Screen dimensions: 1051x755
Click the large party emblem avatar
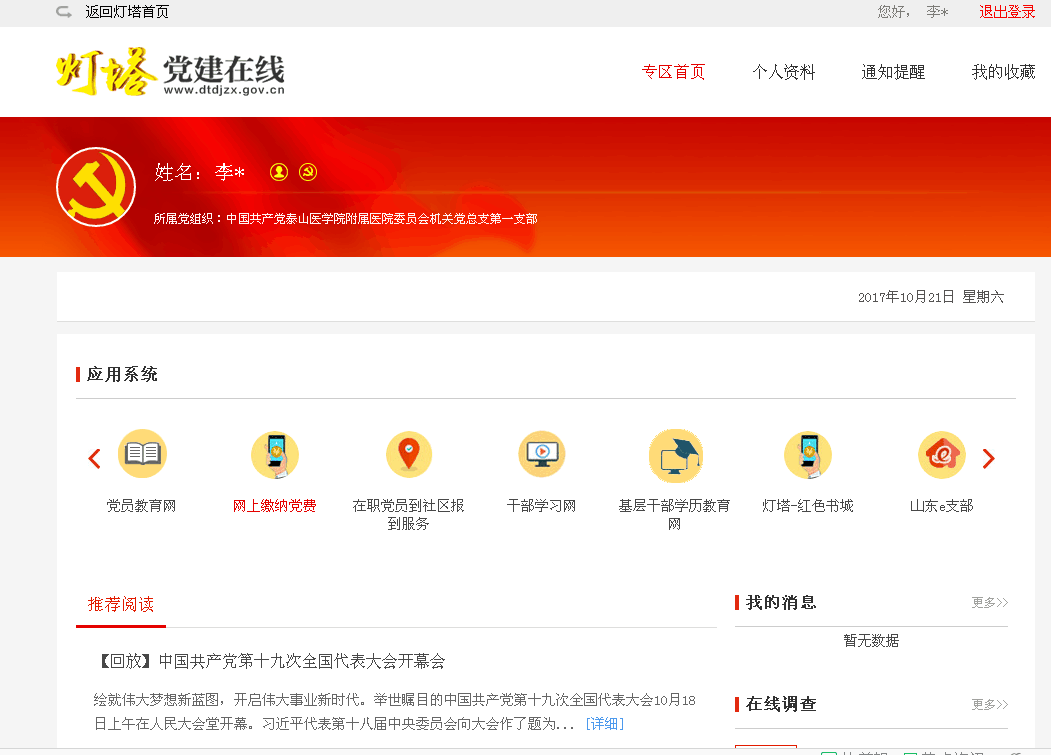tap(96, 187)
